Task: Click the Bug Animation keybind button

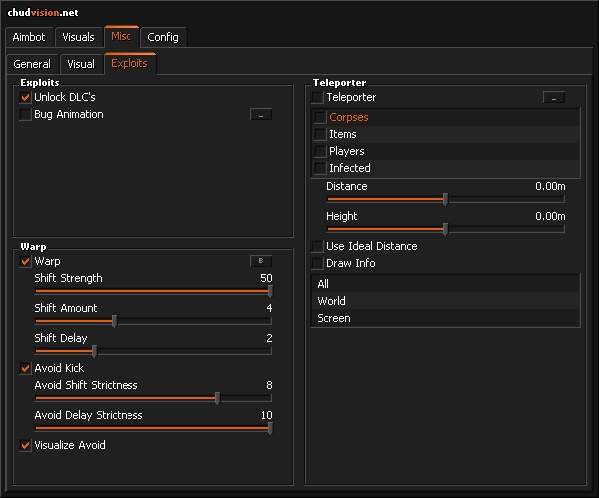Action: point(261,115)
